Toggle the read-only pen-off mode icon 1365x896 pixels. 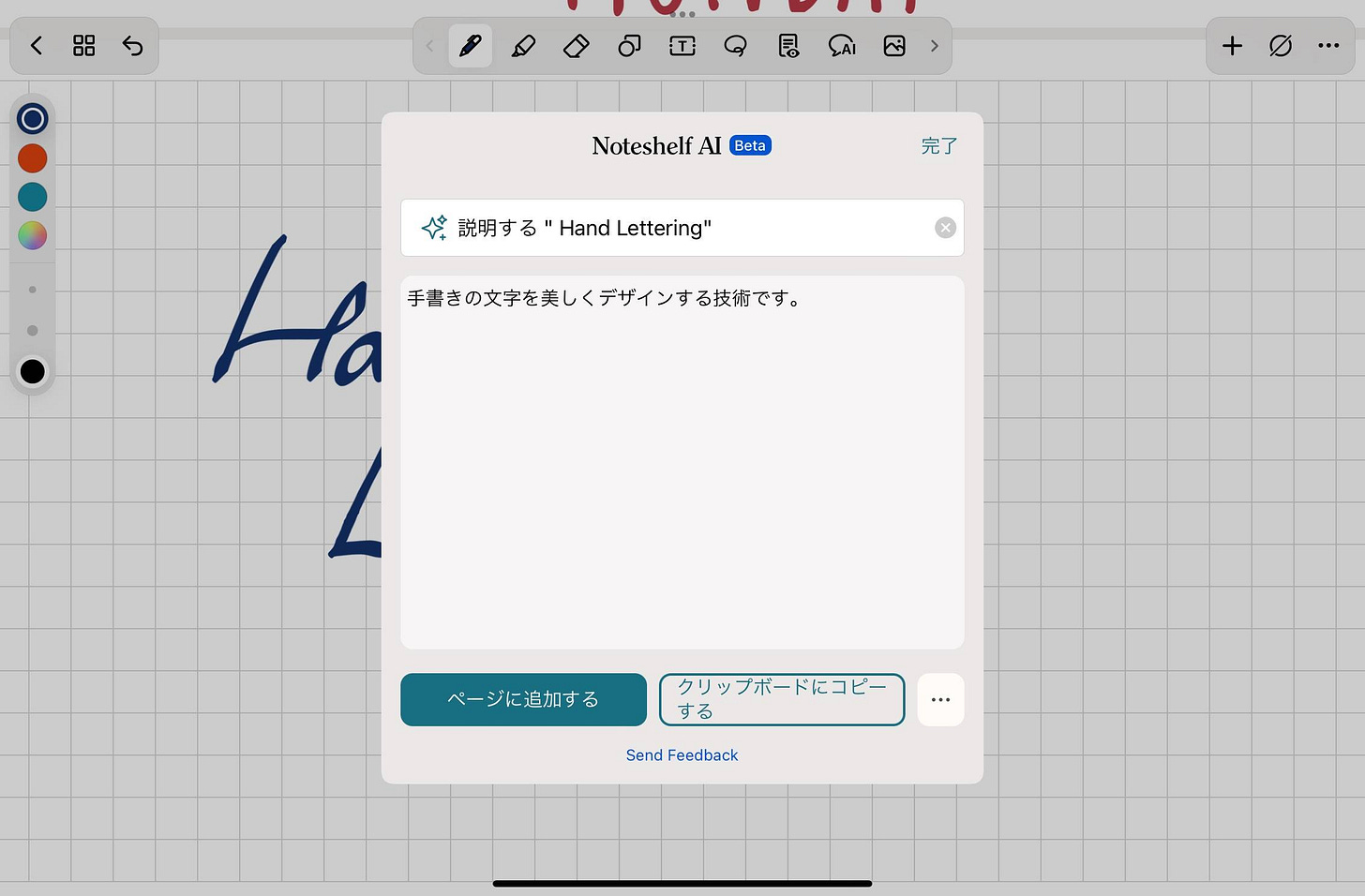1281,46
